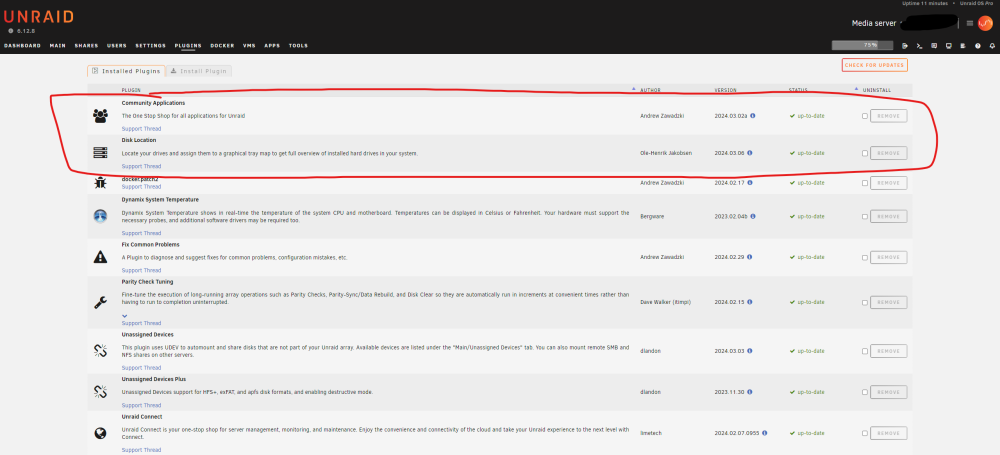Open Support Thread for Dynamix System Temperature

pyautogui.click(x=142, y=234)
